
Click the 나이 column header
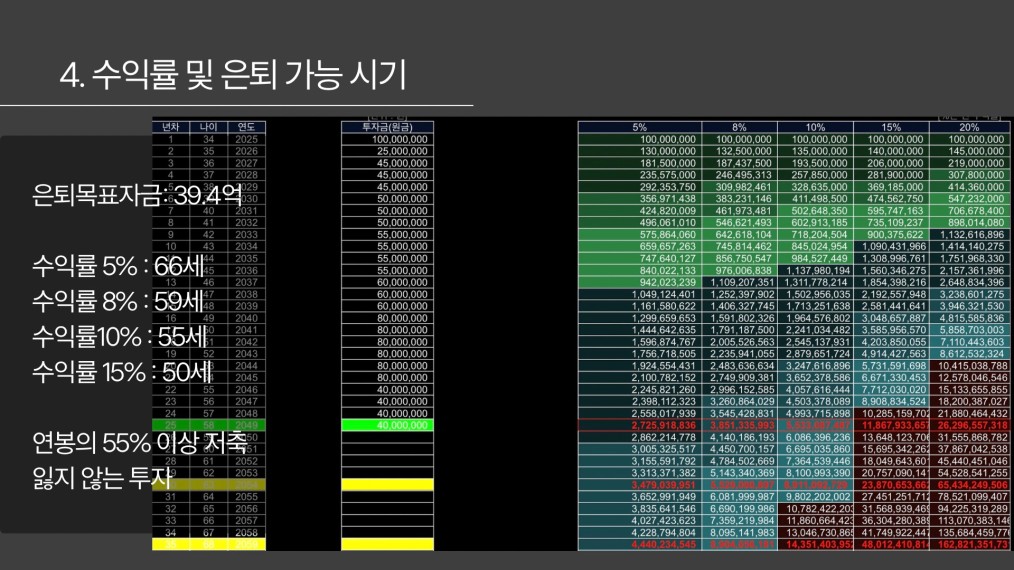point(208,127)
